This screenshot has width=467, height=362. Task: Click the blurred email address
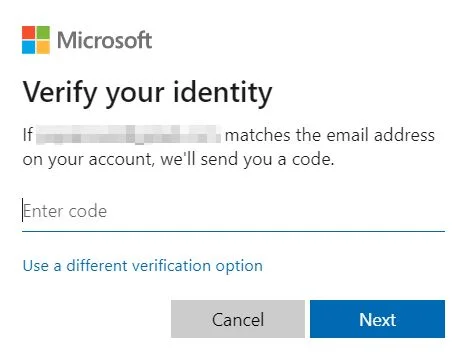click(128, 134)
